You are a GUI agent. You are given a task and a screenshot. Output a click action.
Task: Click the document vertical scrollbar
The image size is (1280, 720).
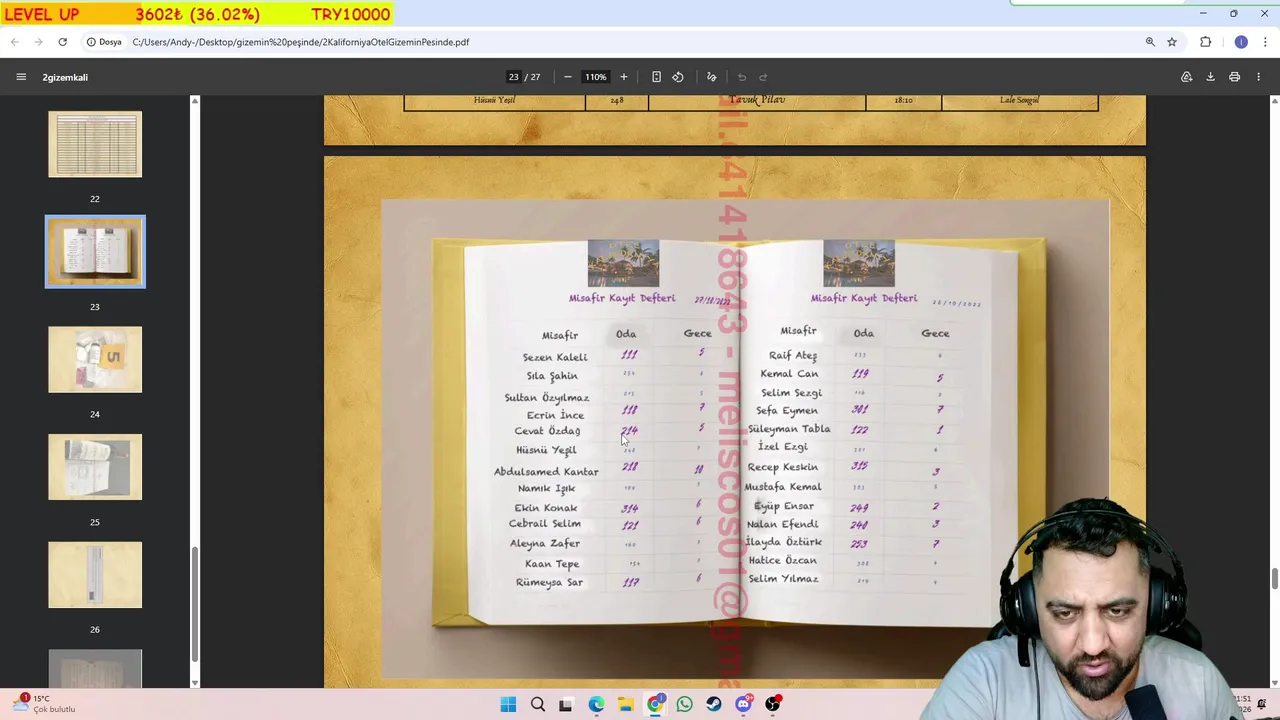(x=1274, y=580)
